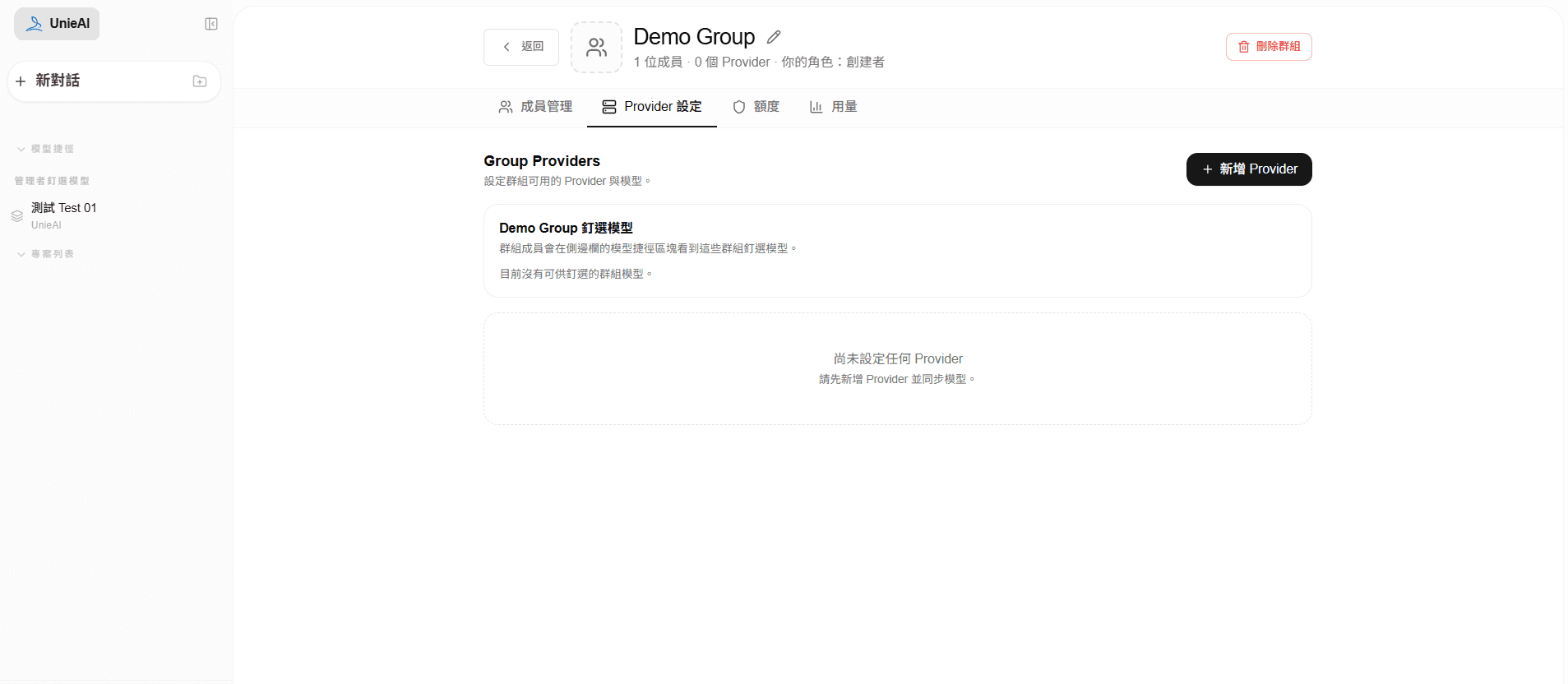Collapse the 模型捷徑 section
This screenshot has width=1568, height=684.
[x=45, y=149]
